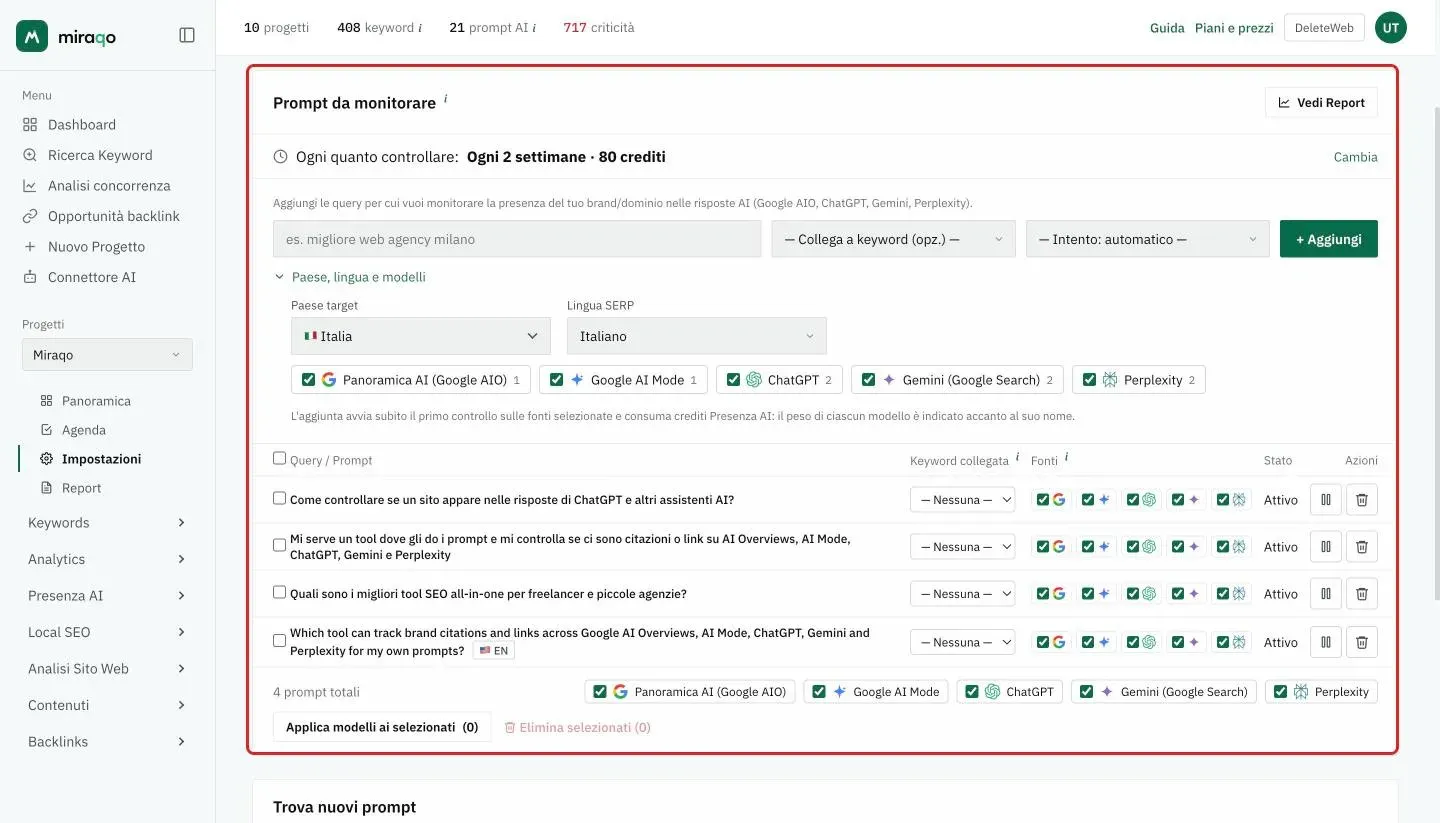Click the '+ Aggiungi' button
The width and height of the screenshot is (1440, 823).
1329,239
